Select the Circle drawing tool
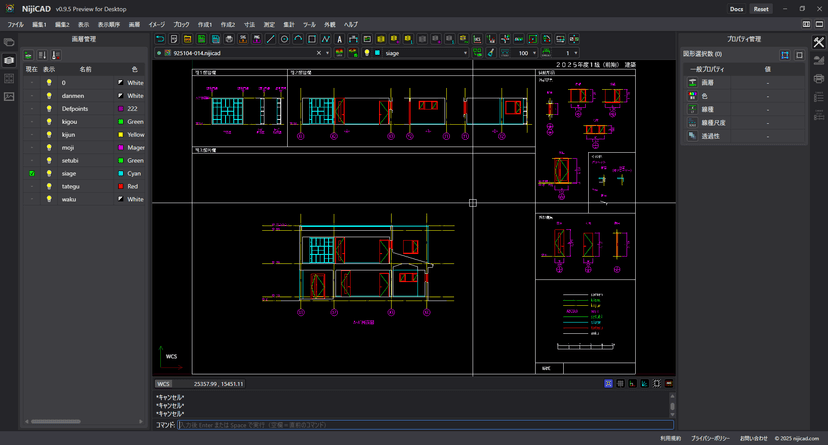 (x=284, y=39)
